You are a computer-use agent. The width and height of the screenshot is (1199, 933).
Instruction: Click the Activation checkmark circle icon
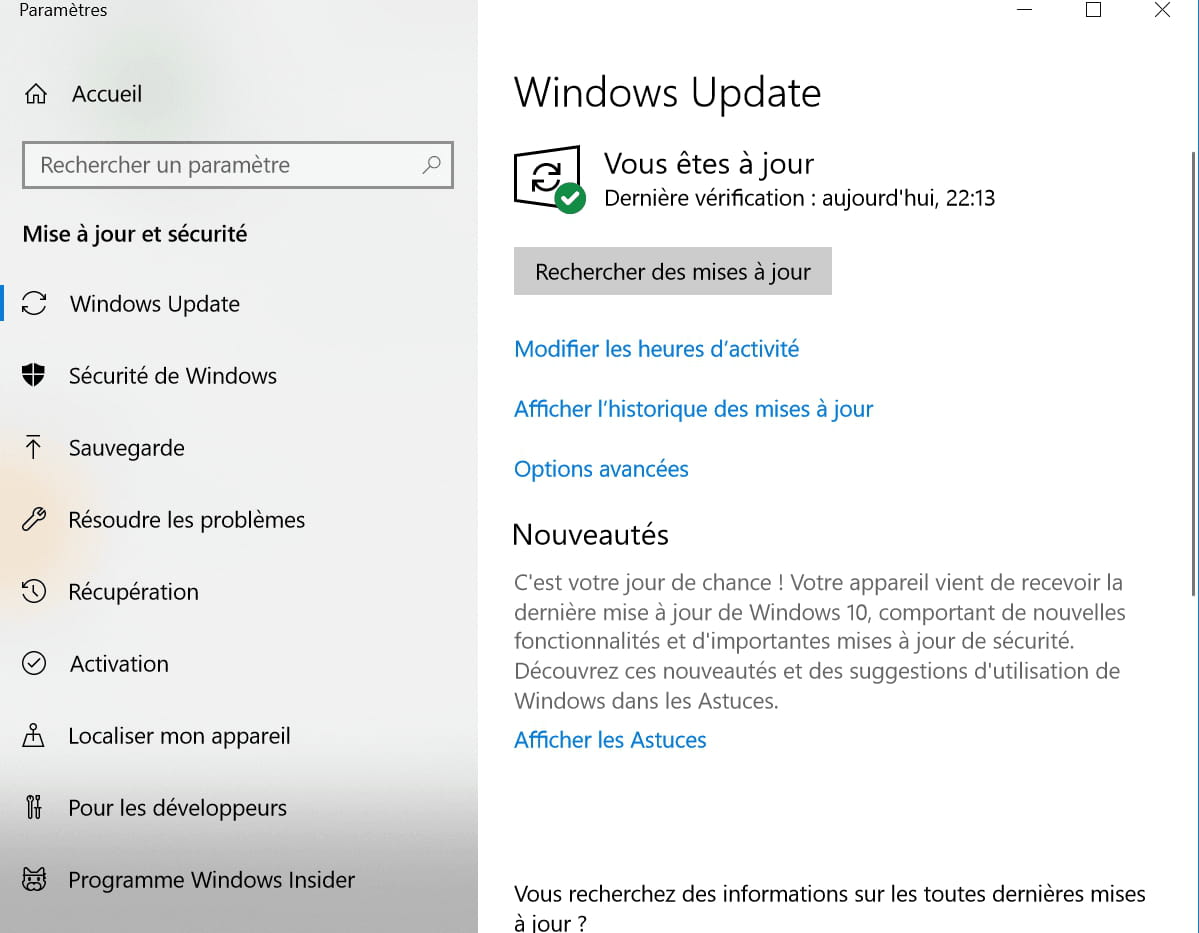point(34,663)
